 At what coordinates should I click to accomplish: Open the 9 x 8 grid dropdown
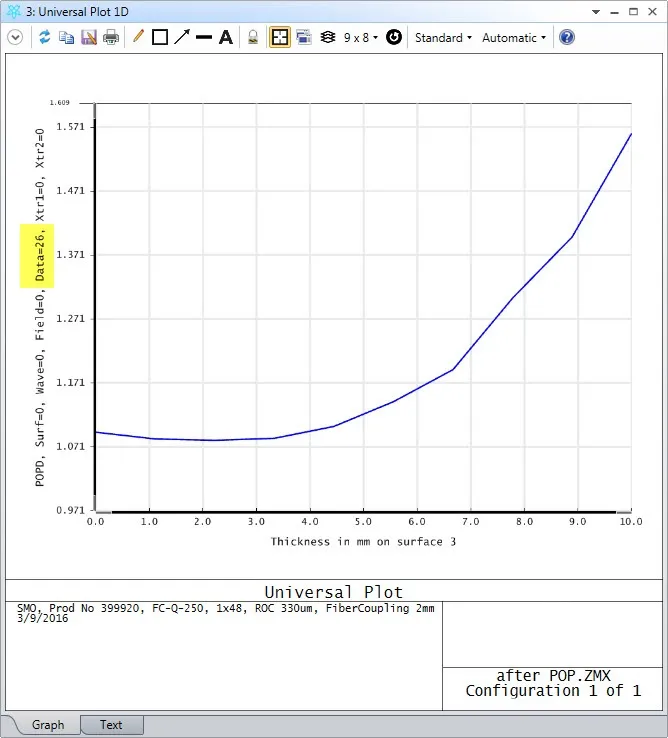pos(360,37)
